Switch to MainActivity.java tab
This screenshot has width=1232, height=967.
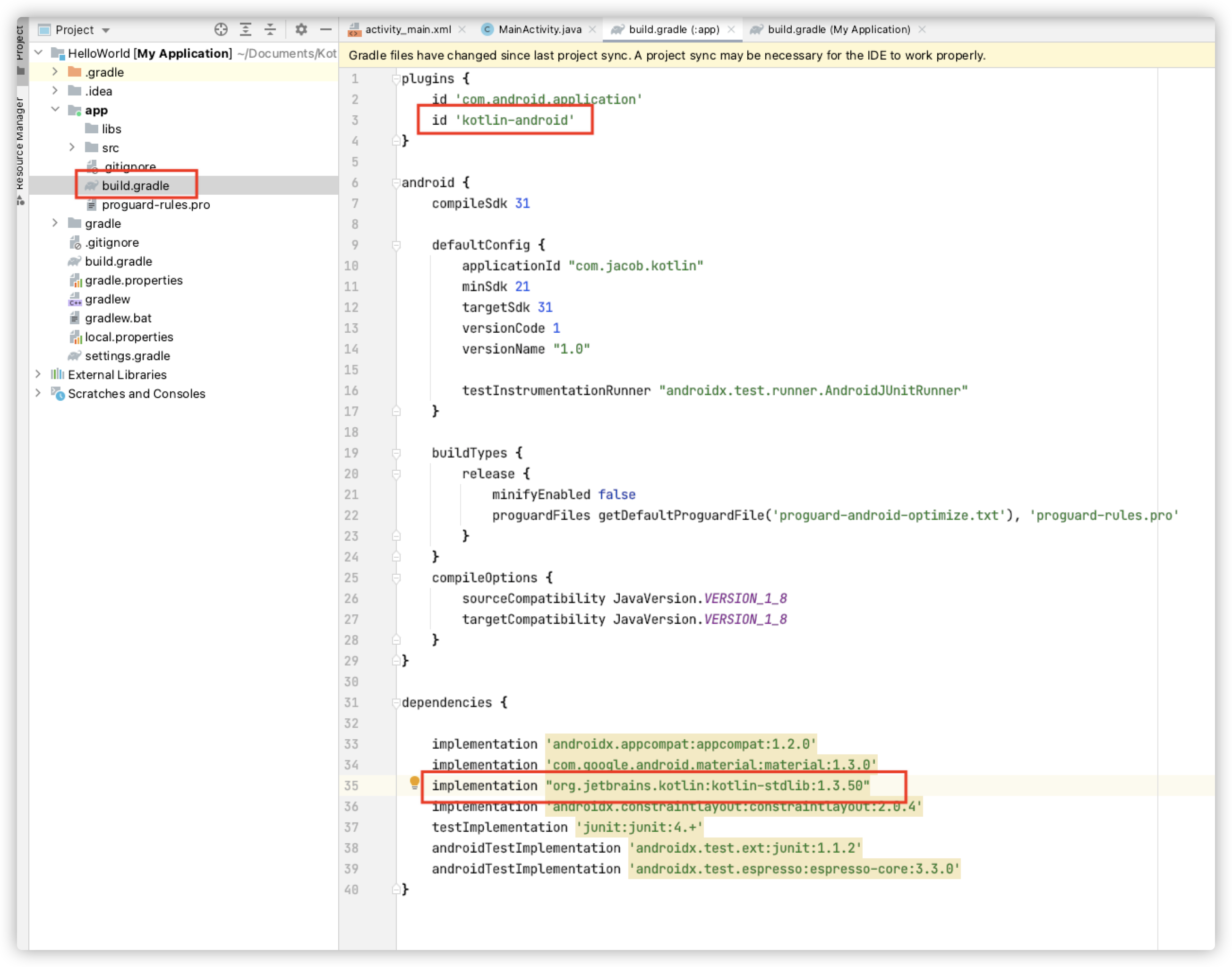pyautogui.click(x=539, y=29)
